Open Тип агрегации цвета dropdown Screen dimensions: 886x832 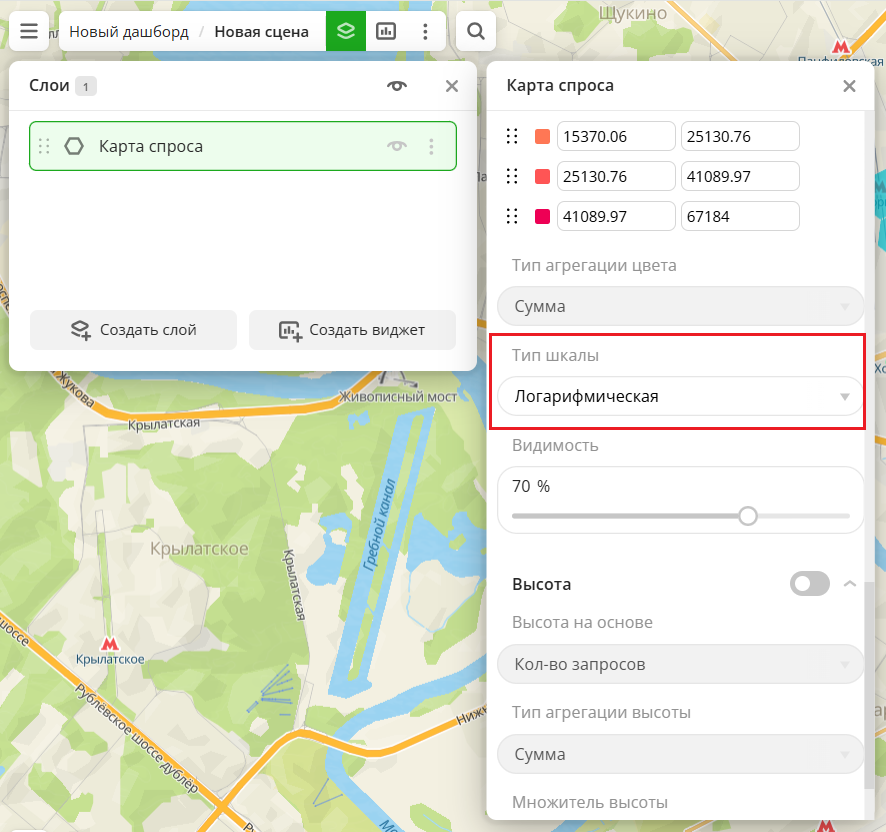[x=680, y=306]
